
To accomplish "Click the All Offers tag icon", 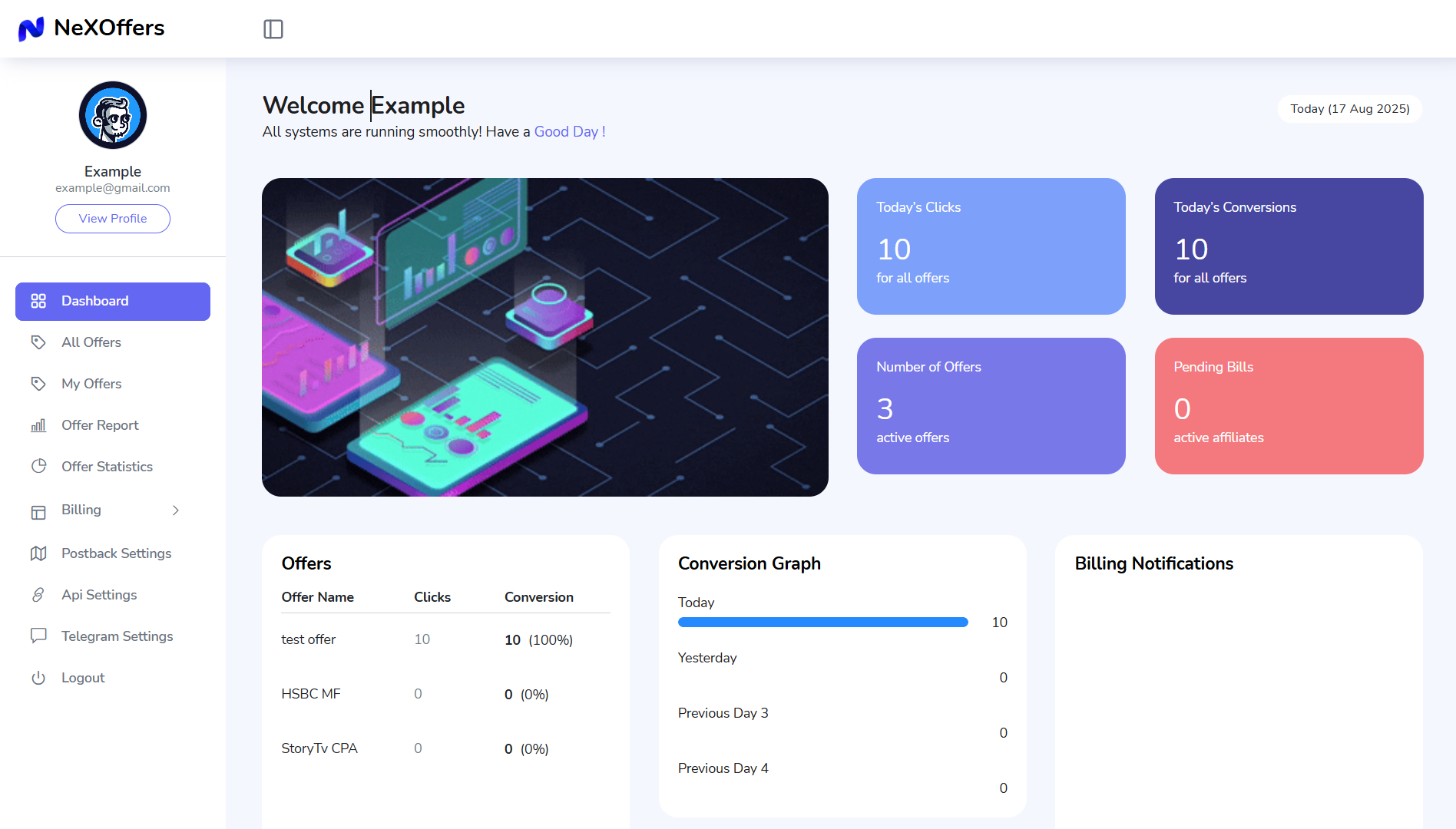I will click(38, 342).
